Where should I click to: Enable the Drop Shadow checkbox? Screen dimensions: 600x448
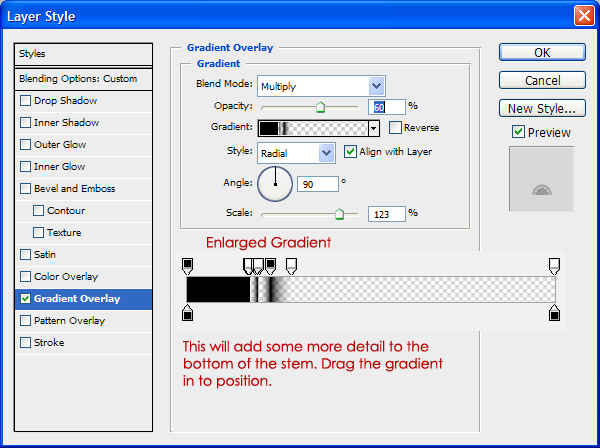point(26,101)
